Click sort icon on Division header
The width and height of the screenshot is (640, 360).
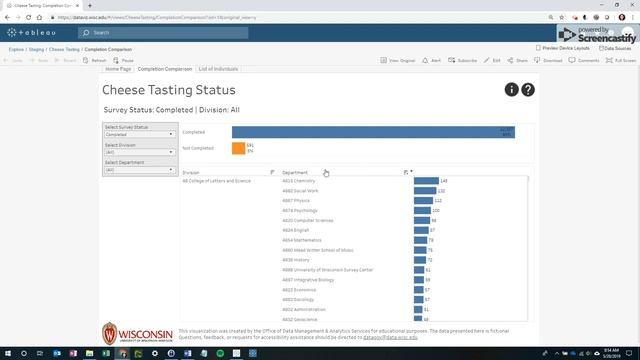pos(272,173)
